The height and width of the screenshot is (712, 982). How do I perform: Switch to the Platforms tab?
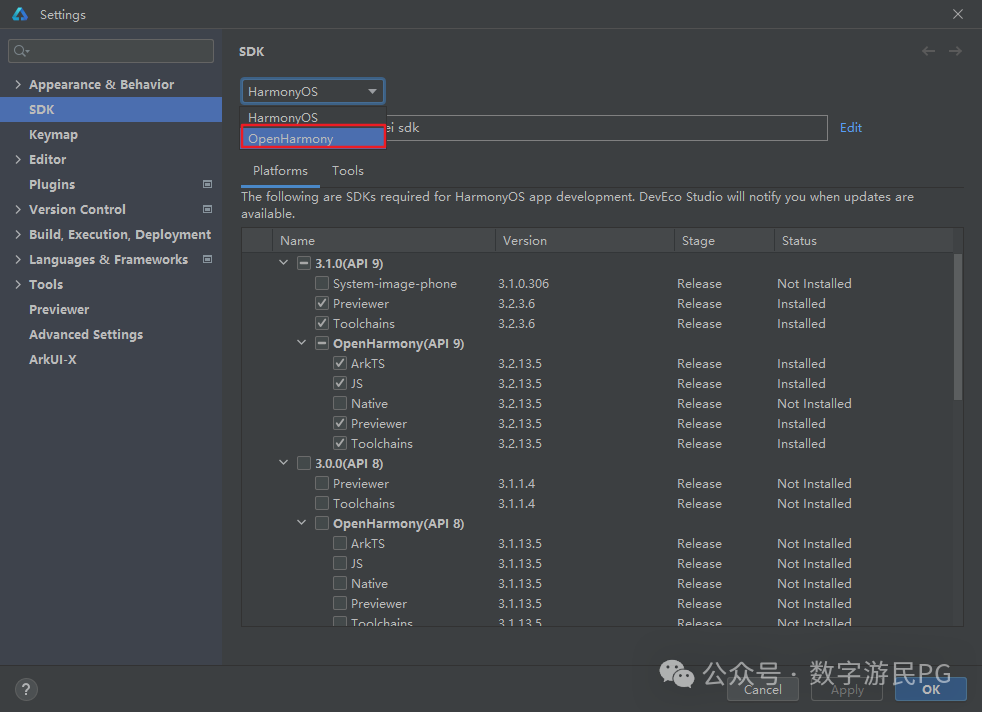click(280, 170)
